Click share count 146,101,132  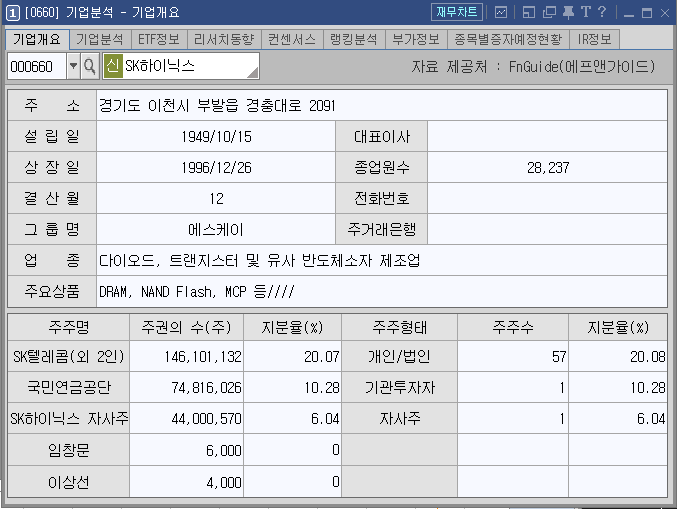point(202,357)
